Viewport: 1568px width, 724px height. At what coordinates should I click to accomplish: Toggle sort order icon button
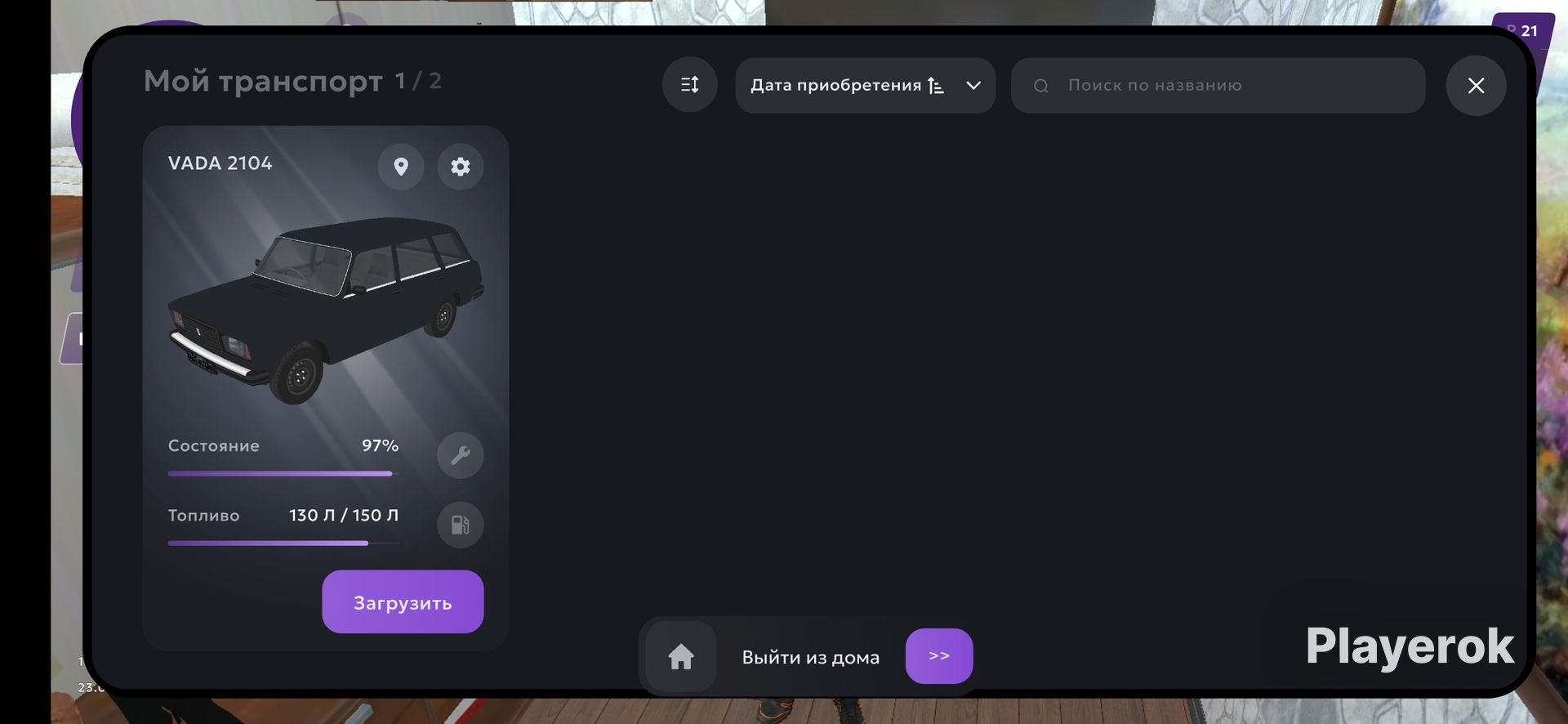click(x=690, y=85)
